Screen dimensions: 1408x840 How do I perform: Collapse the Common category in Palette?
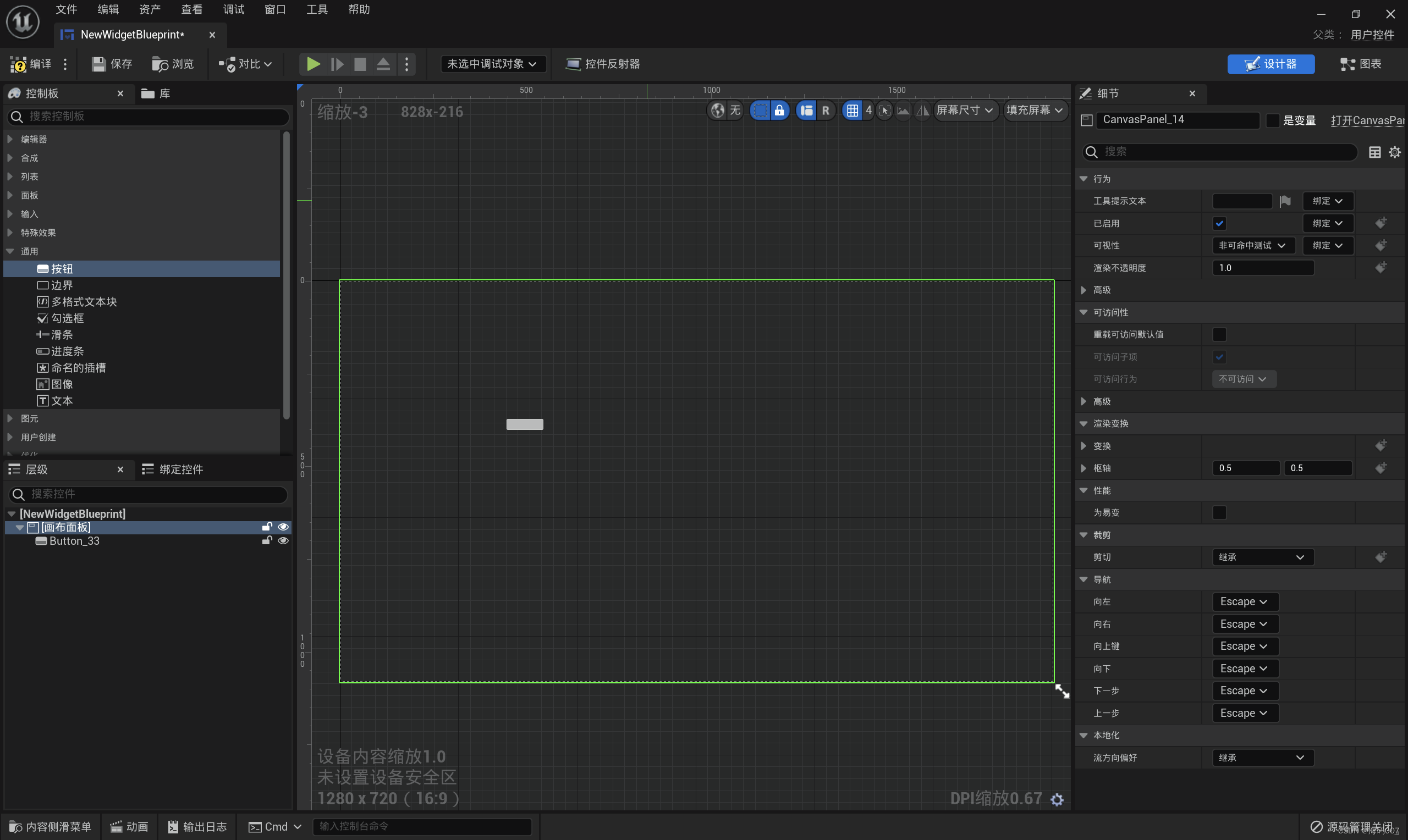pos(10,251)
